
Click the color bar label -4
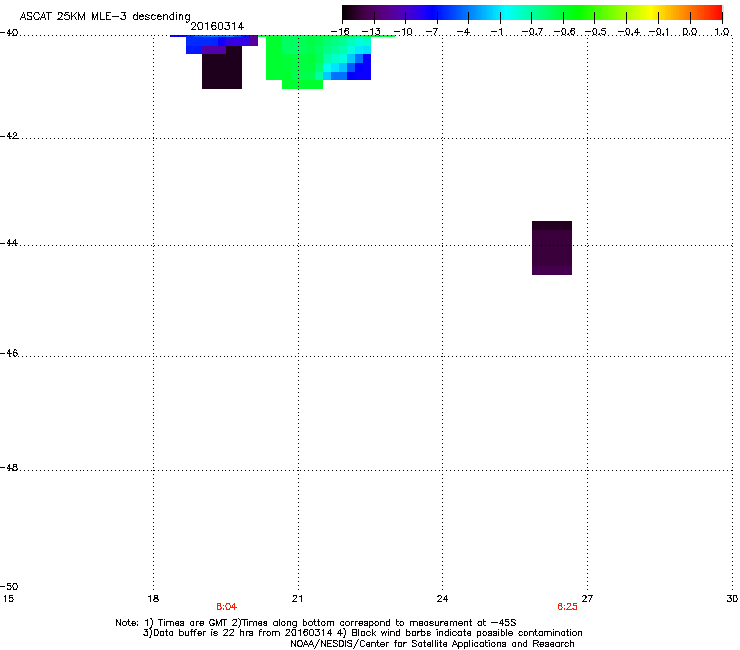coord(464,32)
